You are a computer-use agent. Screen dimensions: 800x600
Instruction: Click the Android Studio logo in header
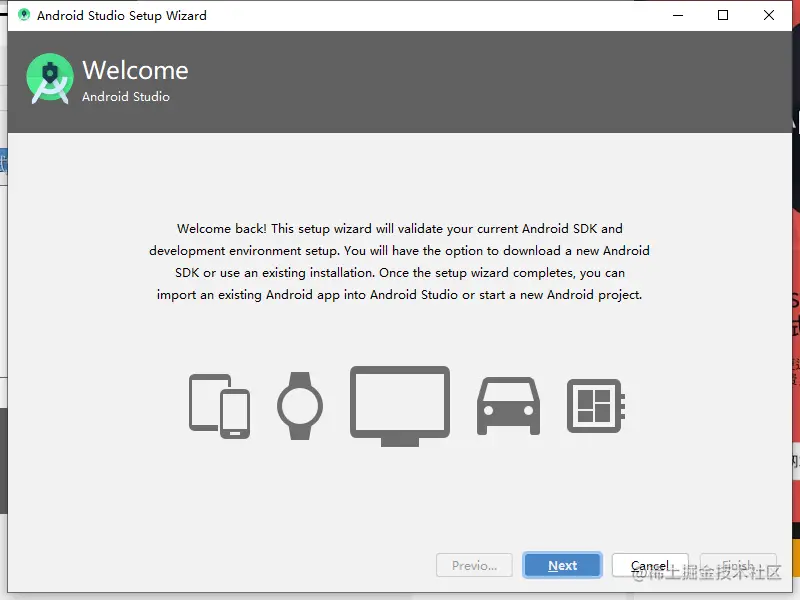click(x=50, y=79)
